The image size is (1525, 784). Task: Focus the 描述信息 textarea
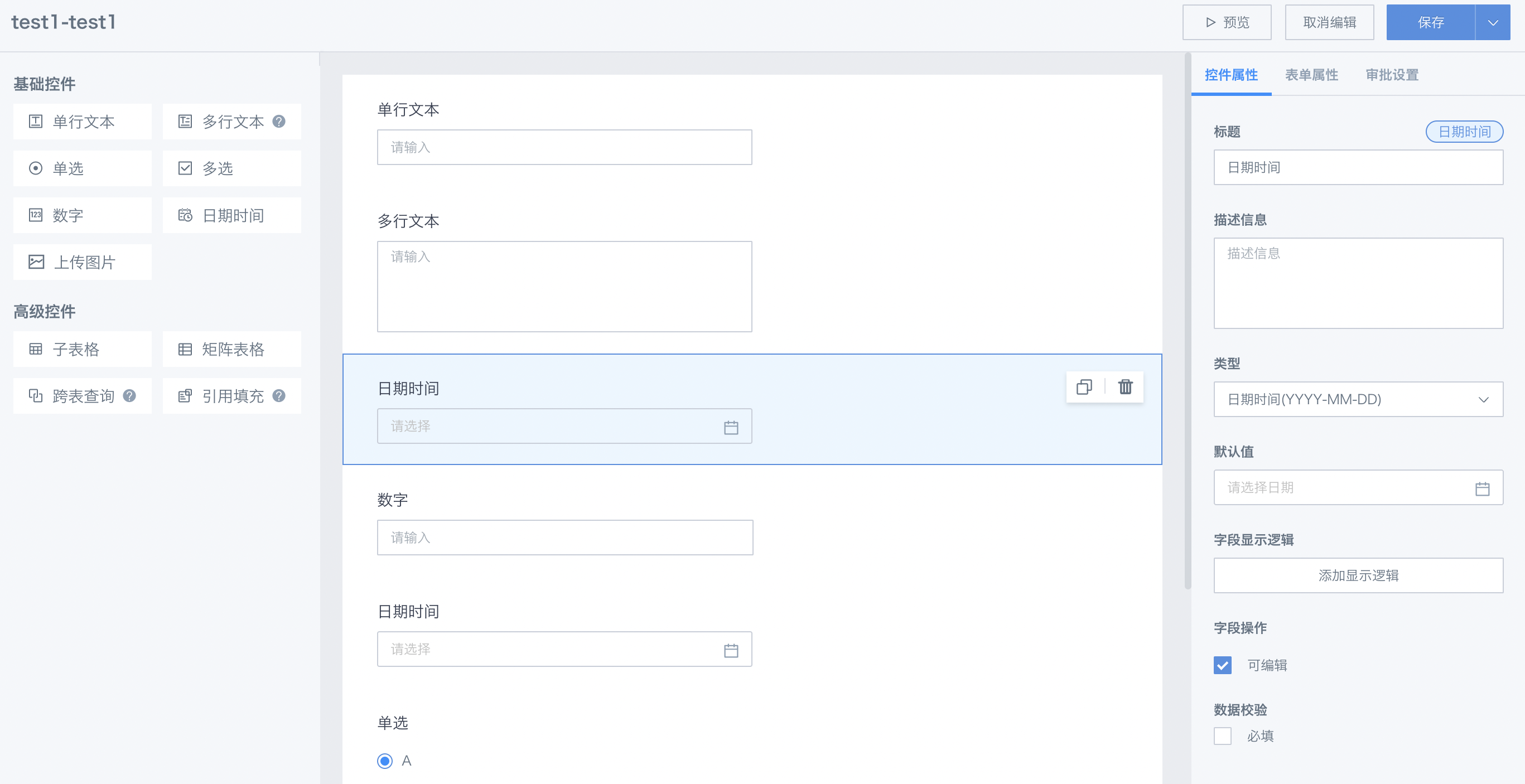click(1358, 283)
